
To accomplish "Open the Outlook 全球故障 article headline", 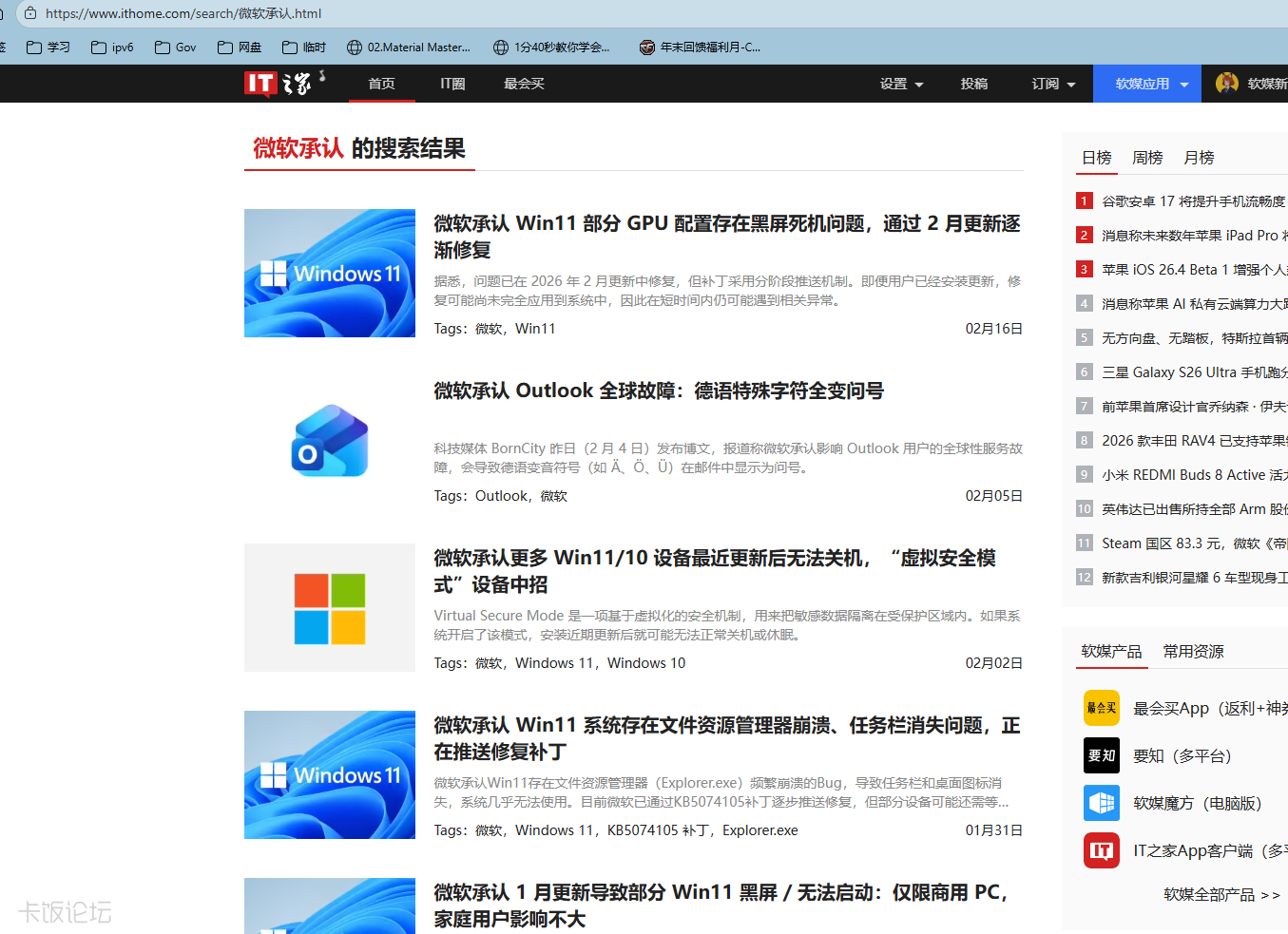I will click(x=659, y=391).
